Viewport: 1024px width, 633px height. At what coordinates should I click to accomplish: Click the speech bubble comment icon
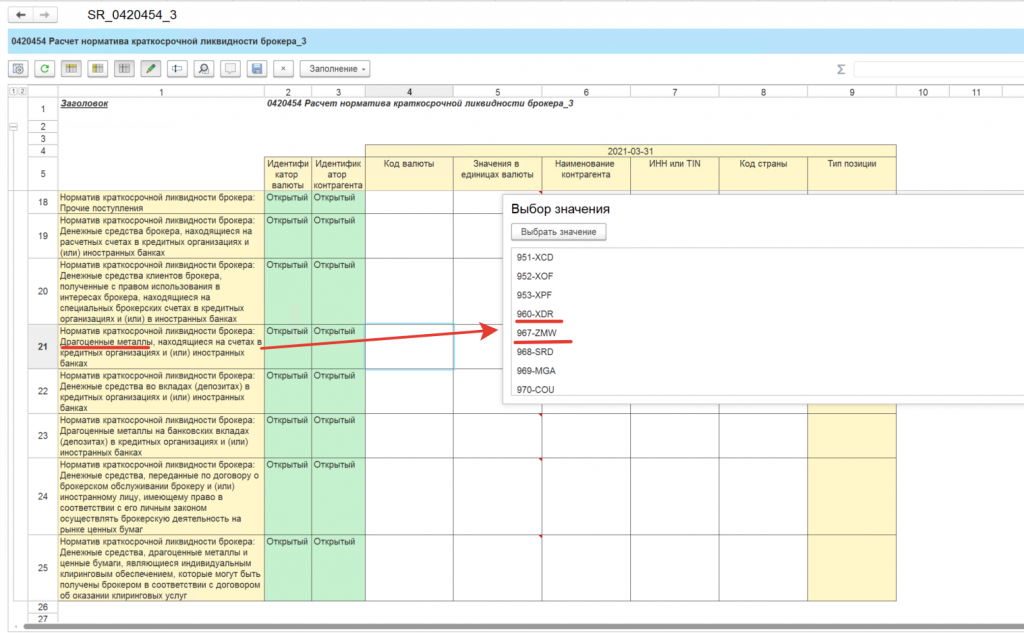230,69
